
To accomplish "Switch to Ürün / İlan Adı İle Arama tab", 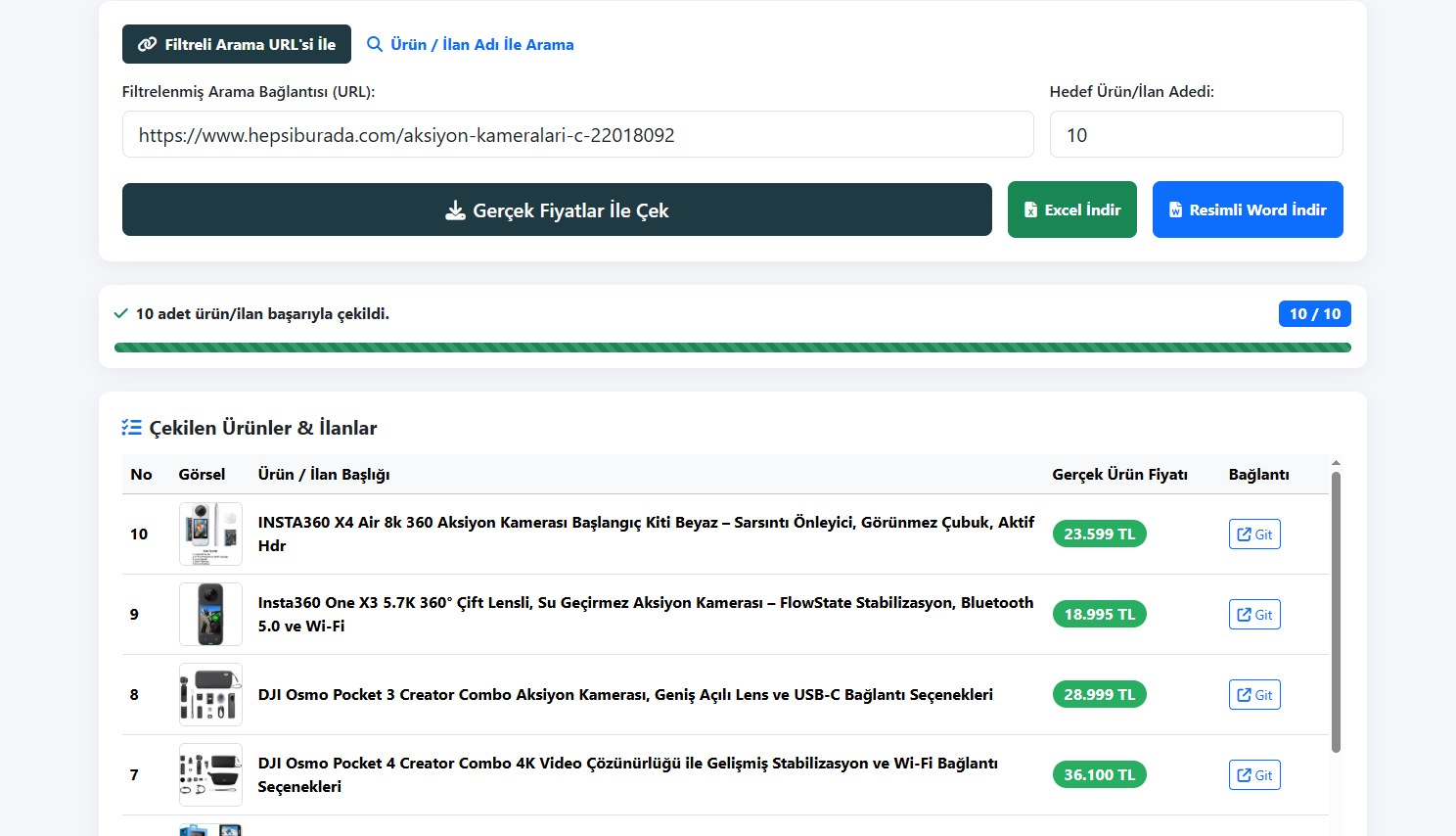I will point(471,44).
